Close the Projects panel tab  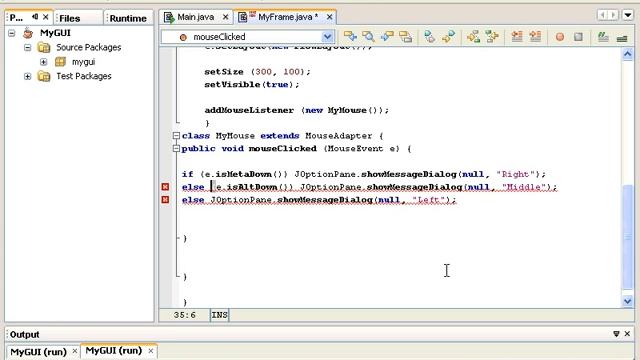[46, 17]
